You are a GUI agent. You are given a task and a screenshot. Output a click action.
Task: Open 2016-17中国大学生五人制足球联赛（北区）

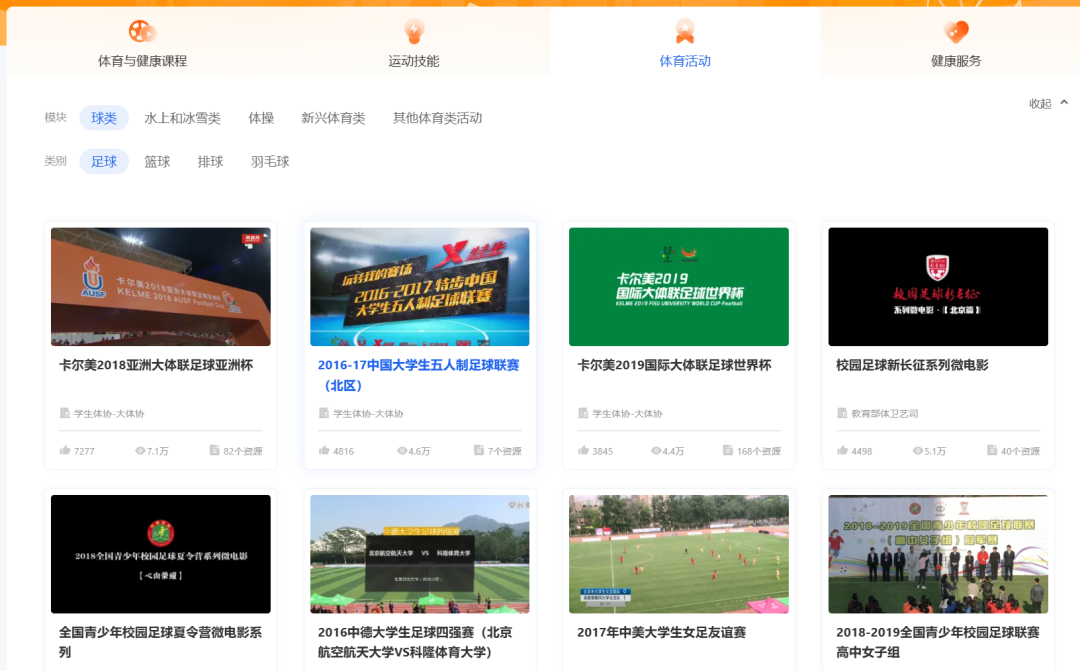[419, 374]
